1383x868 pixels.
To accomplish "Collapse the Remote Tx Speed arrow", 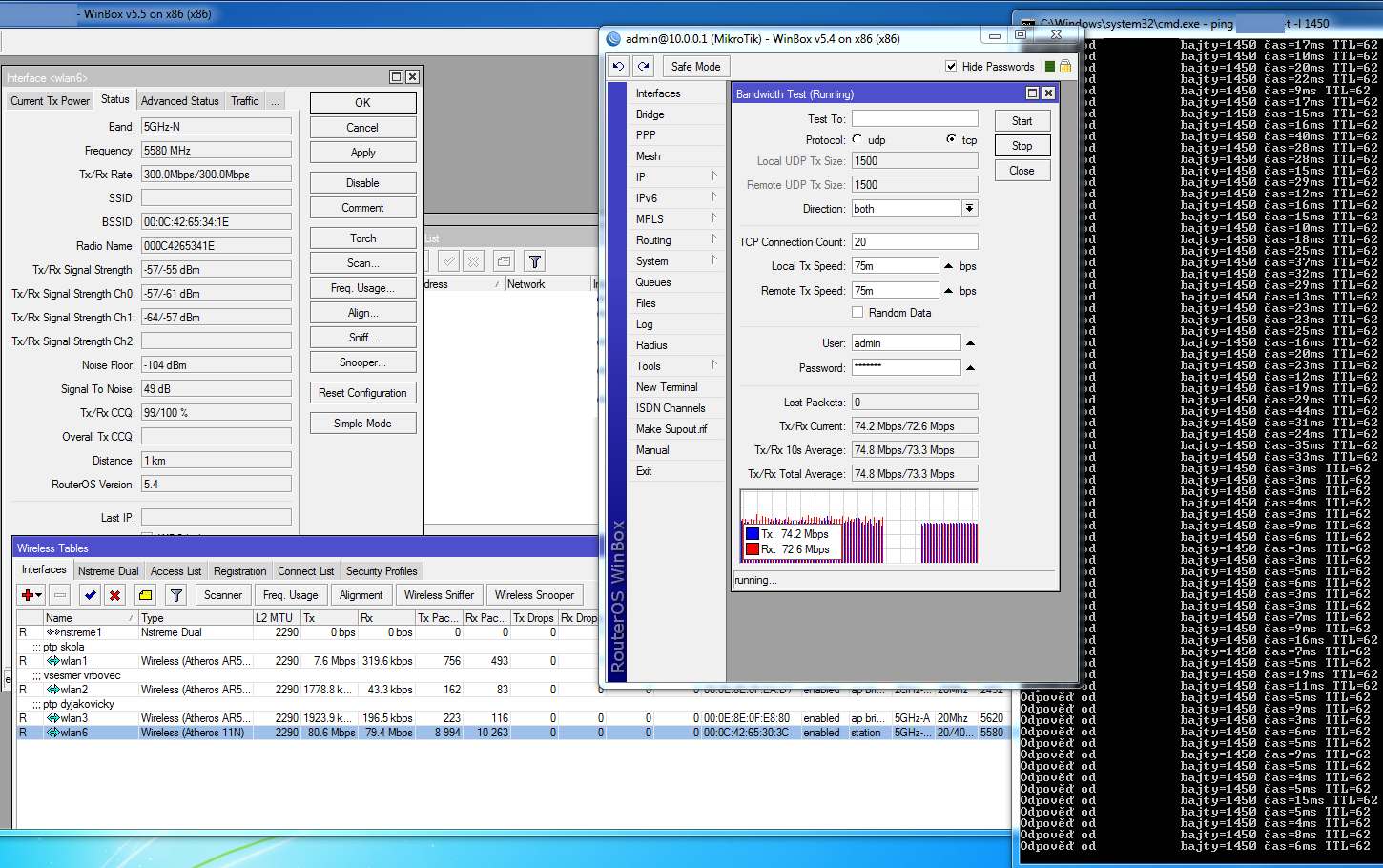I will pos(948,290).
